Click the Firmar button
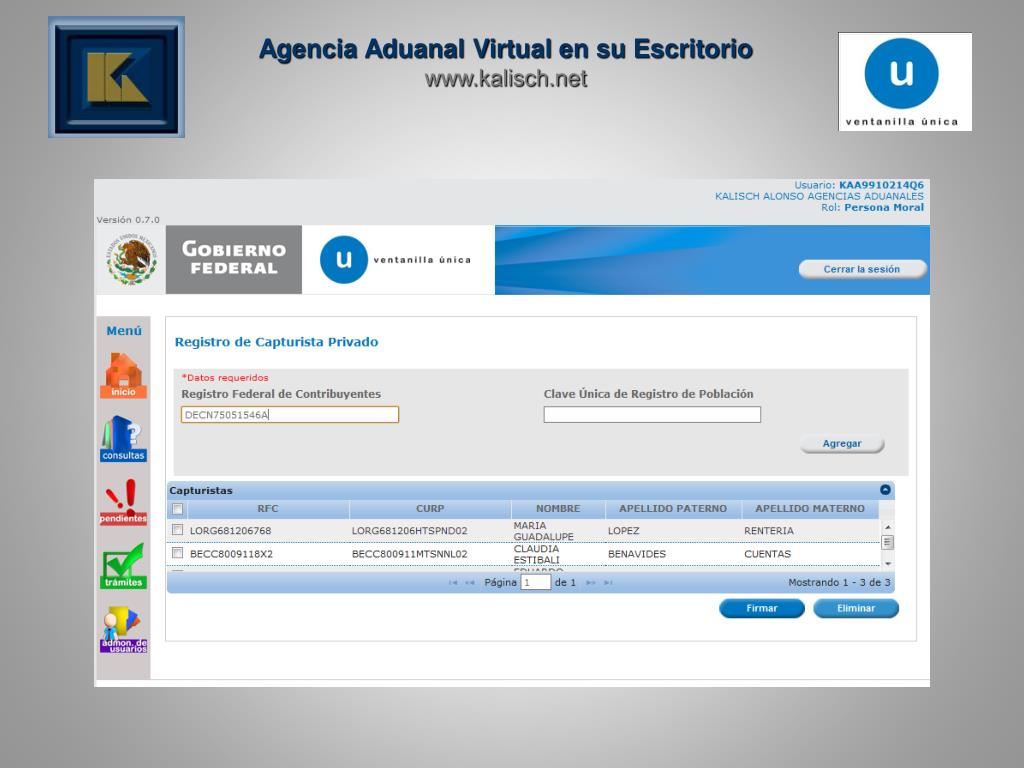The image size is (1024, 768). (761, 608)
